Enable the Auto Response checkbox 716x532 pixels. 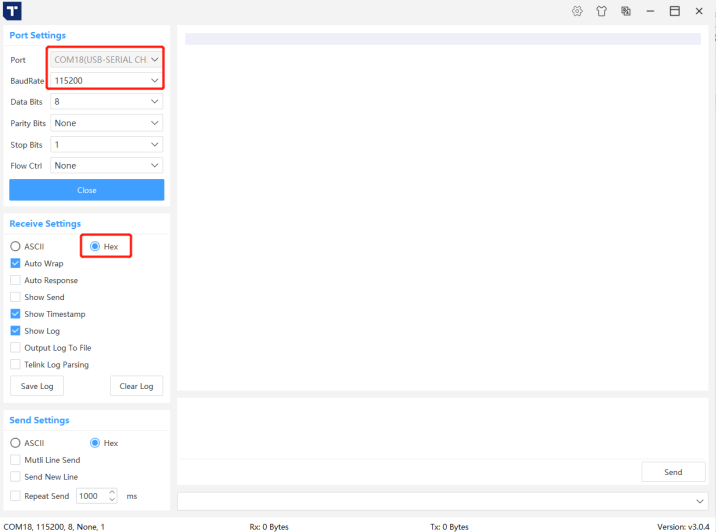(15, 280)
